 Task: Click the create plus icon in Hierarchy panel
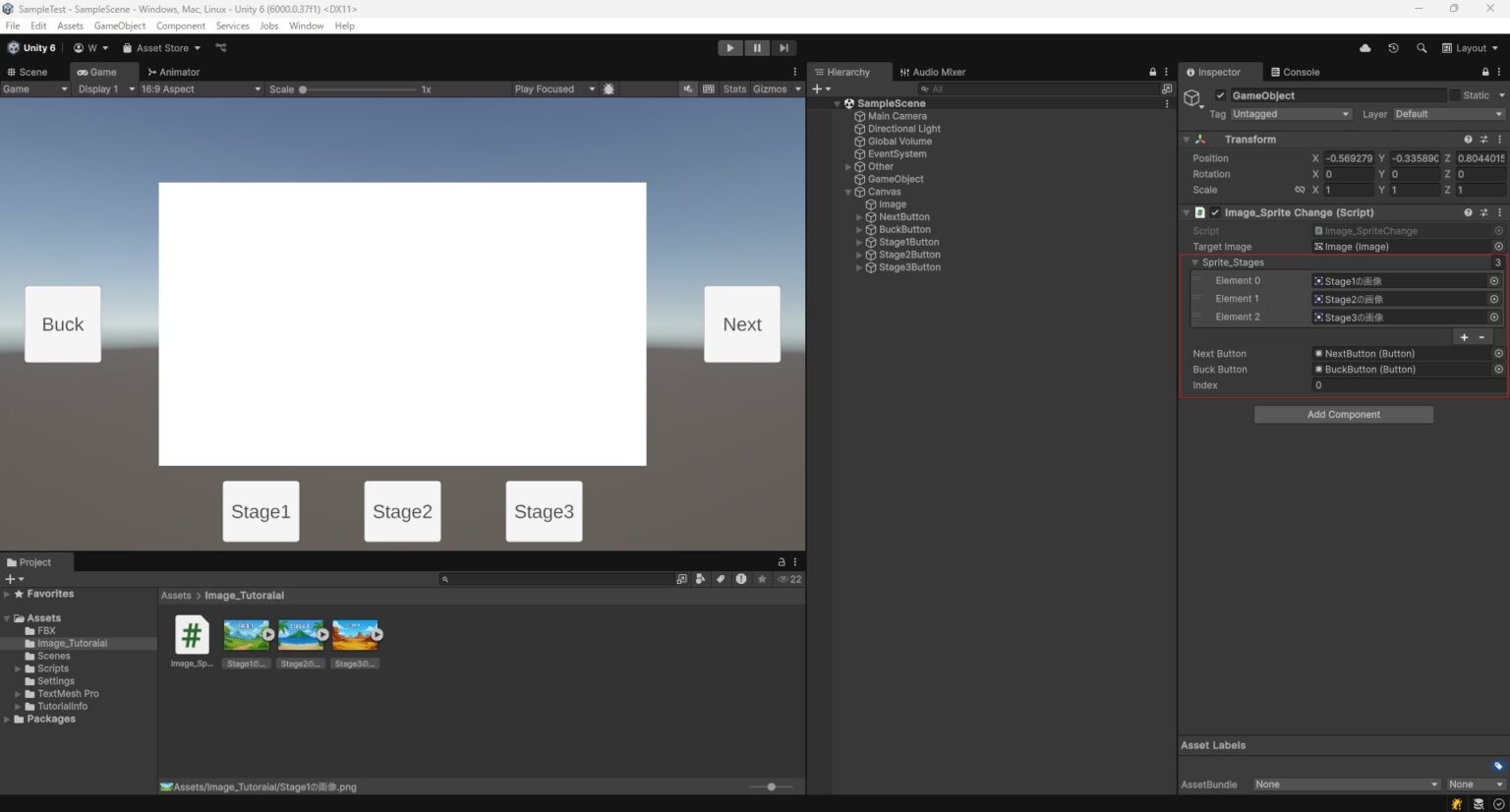tap(816, 88)
